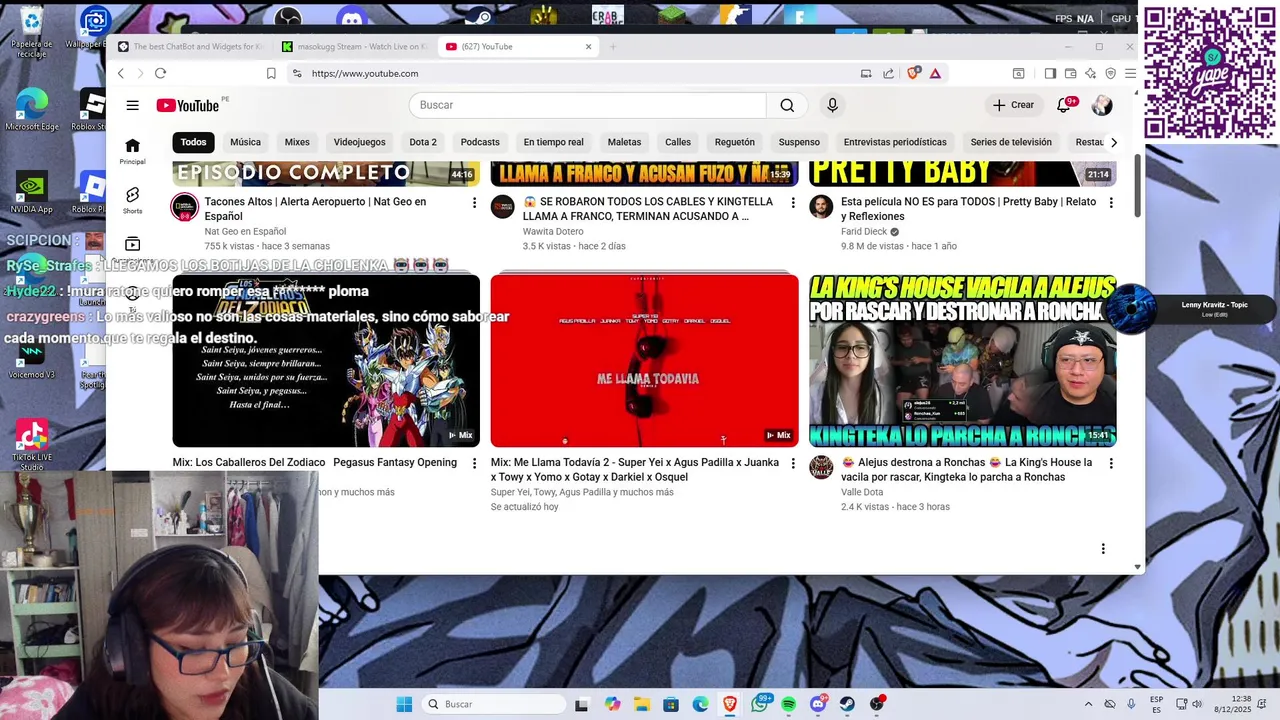
Task: Open Nat Geo en Español channel link
Action: coord(245,231)
